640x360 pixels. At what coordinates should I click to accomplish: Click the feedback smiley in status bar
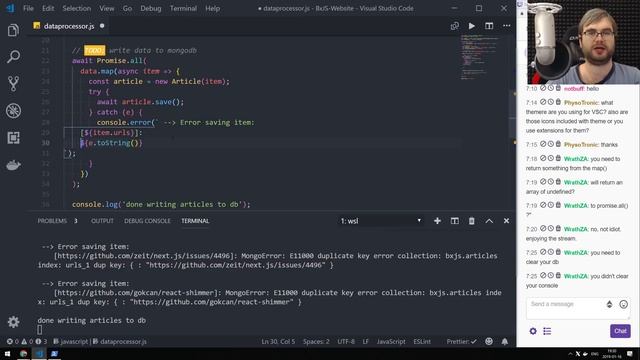[x=489, y=342]
